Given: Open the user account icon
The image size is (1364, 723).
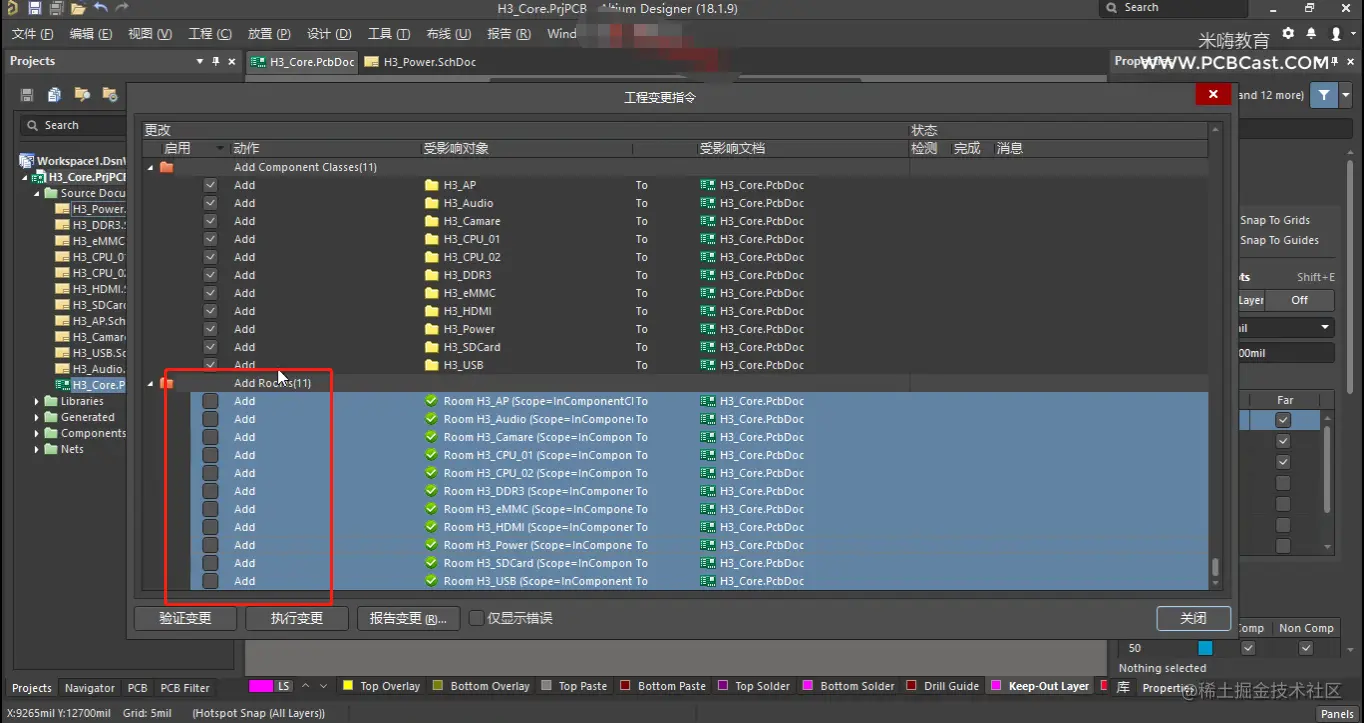Looking at the screenshot, I should click(x=1336, y=33).
